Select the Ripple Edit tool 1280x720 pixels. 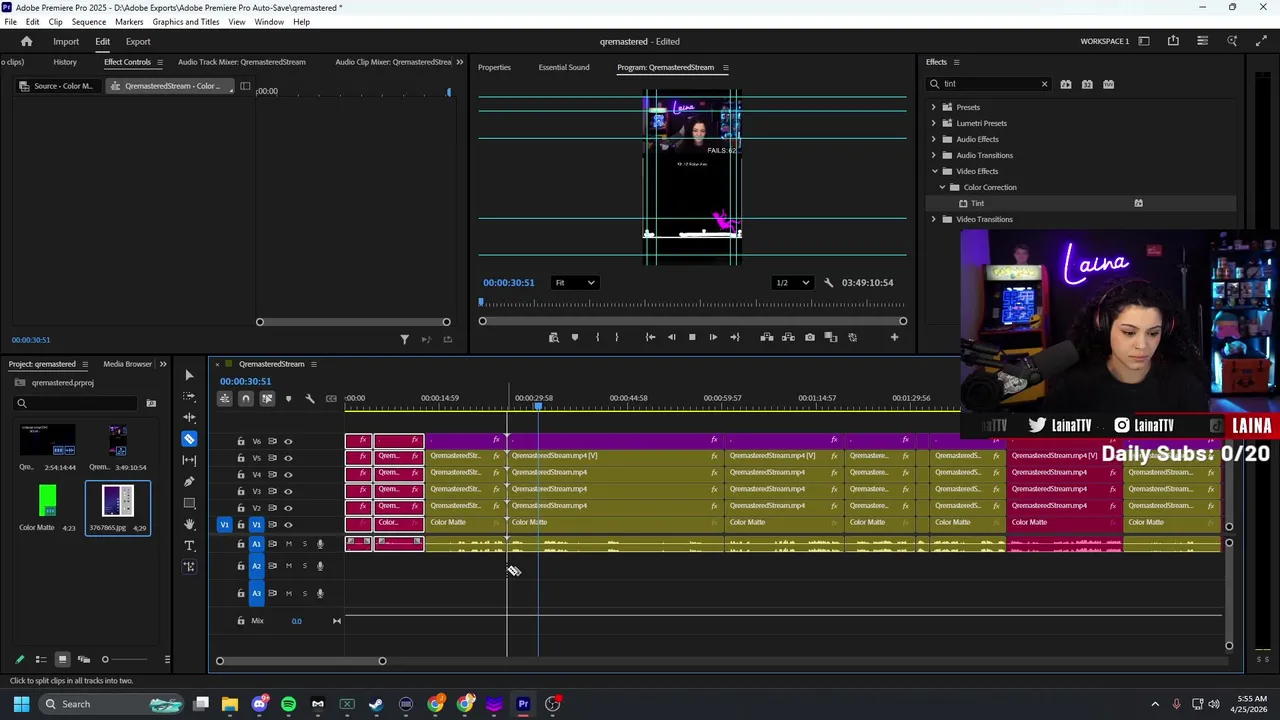[x=189, y=418]
